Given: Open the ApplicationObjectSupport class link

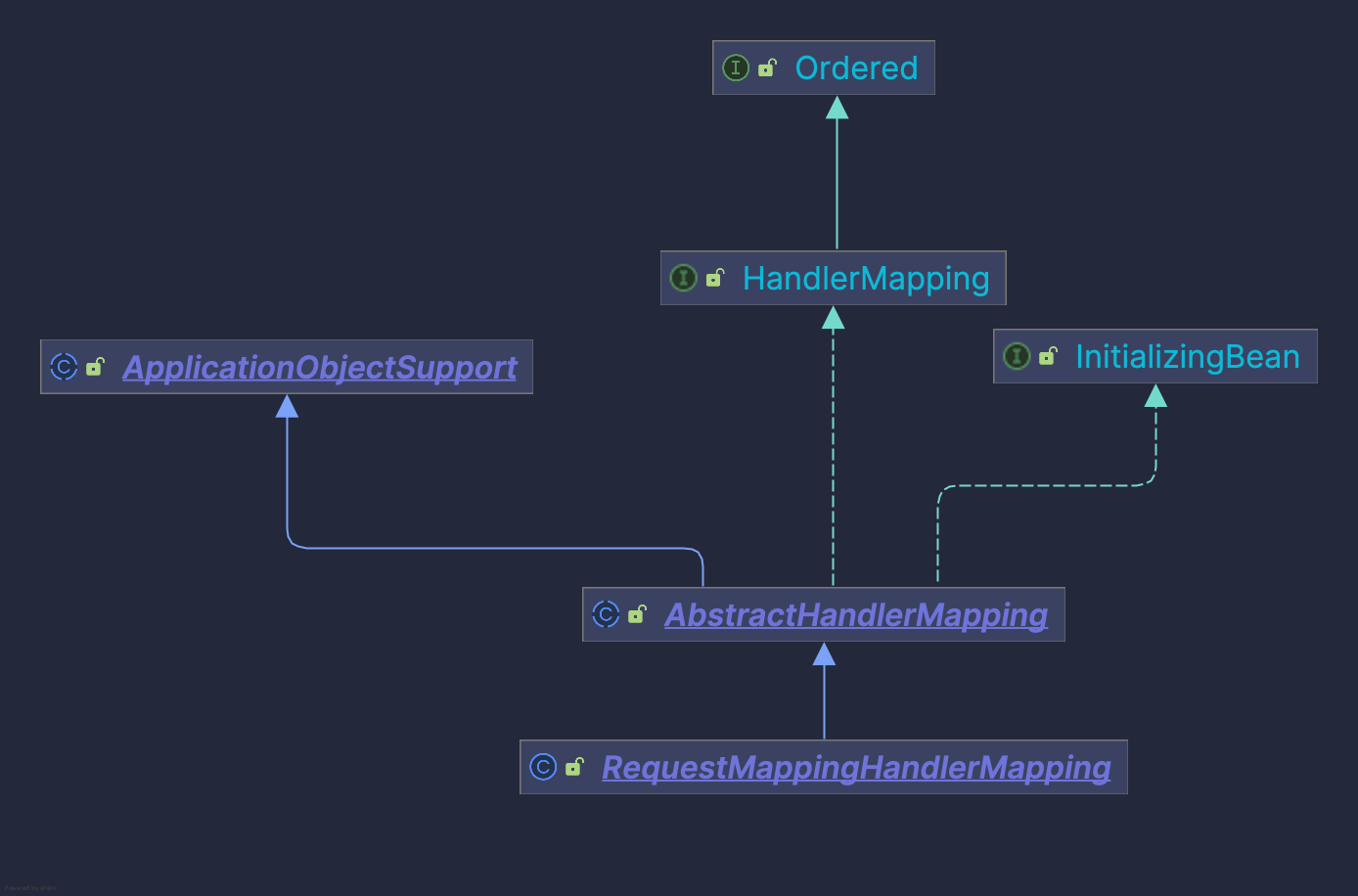Looking at the screenshot, I should pos(320,368).
